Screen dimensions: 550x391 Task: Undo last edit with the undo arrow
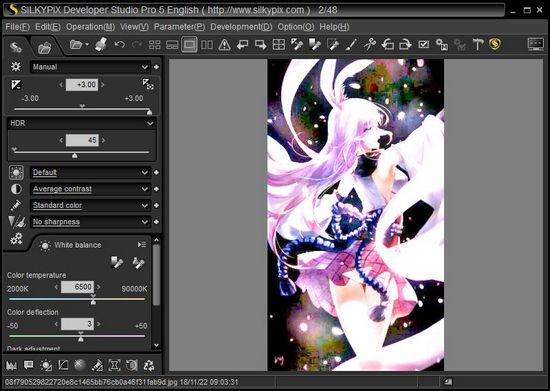[120, 45]
